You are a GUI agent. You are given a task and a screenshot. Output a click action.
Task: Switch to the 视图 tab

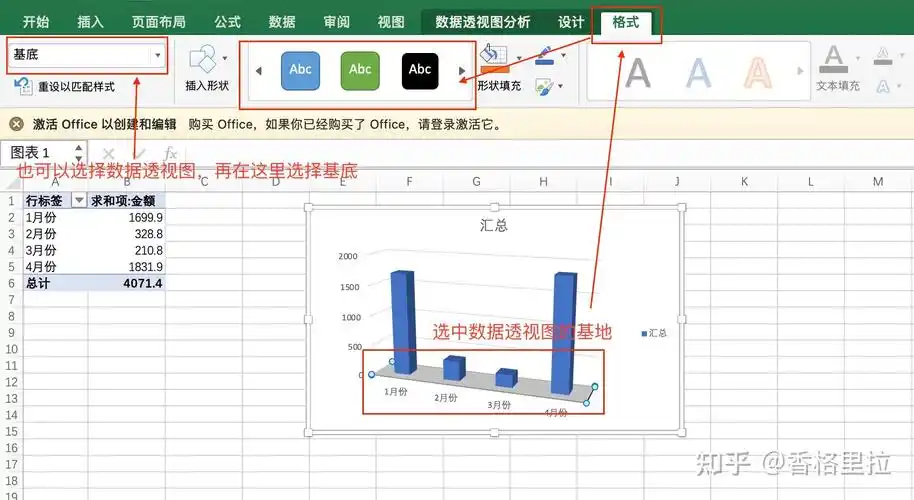point(391,22)
